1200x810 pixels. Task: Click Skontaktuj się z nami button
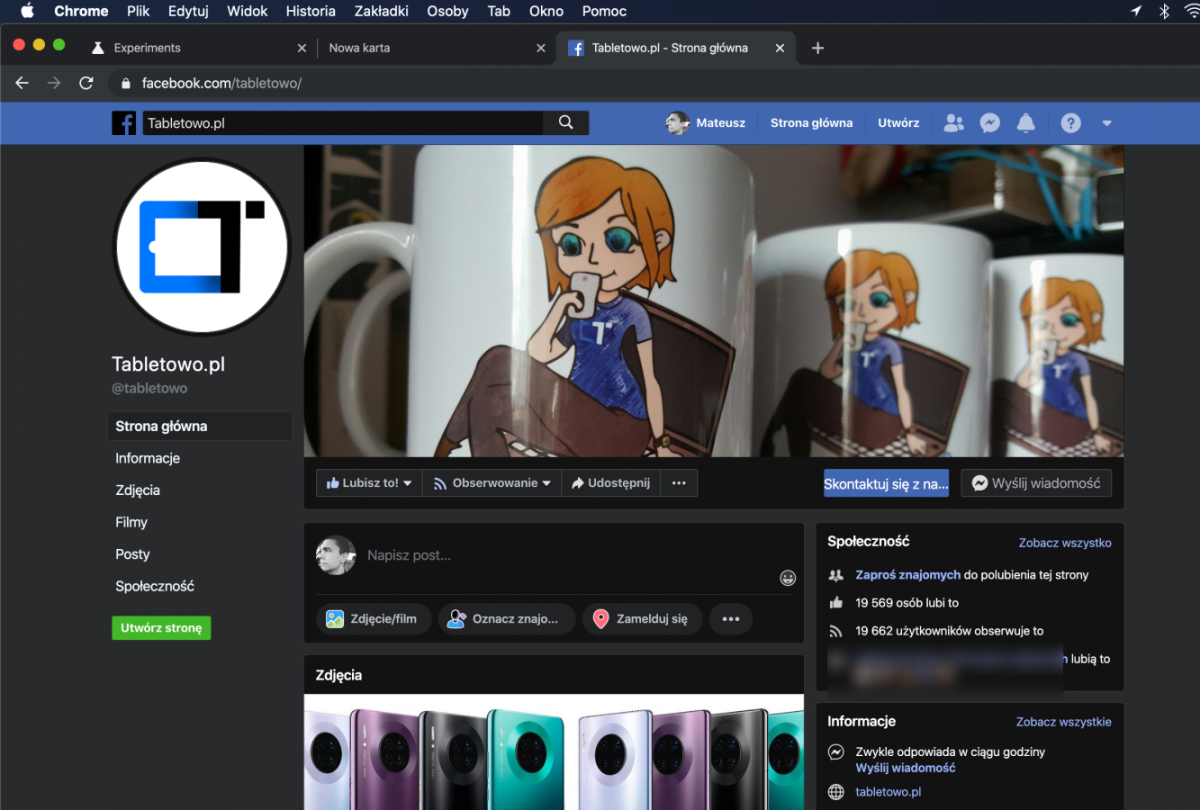[x=886, y=484]
